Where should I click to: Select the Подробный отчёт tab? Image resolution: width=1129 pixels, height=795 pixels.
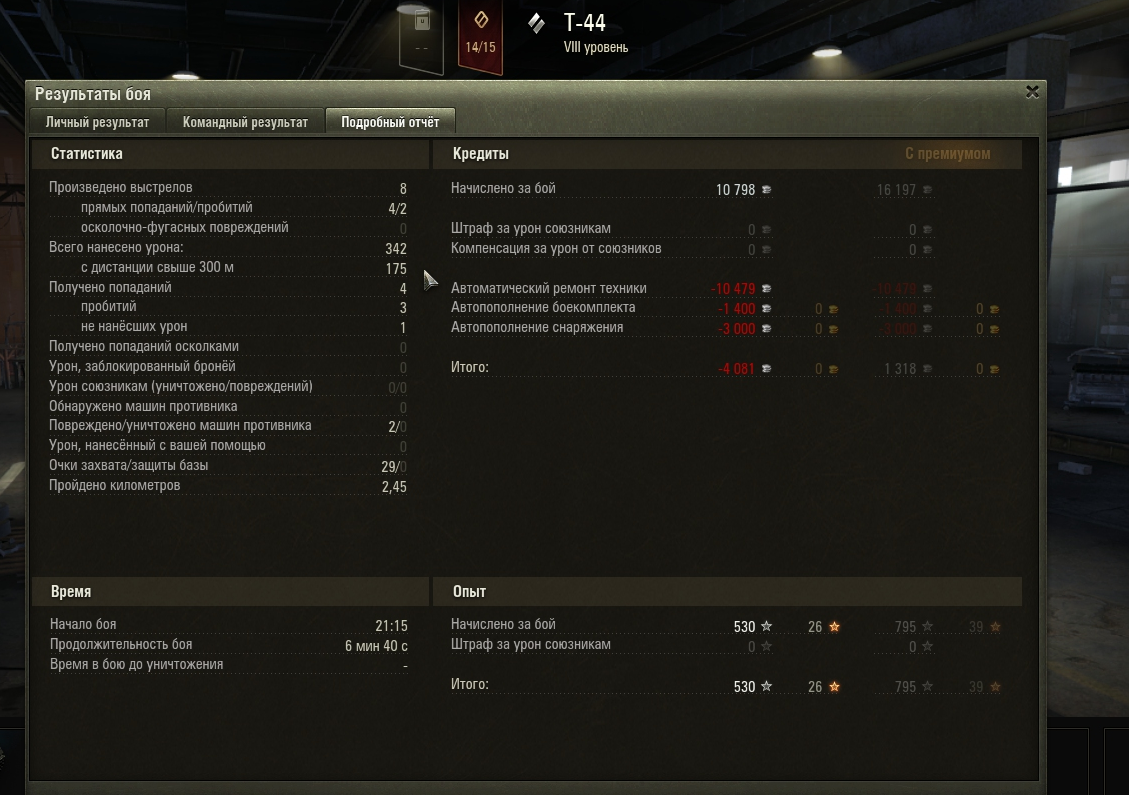[390, 122]
